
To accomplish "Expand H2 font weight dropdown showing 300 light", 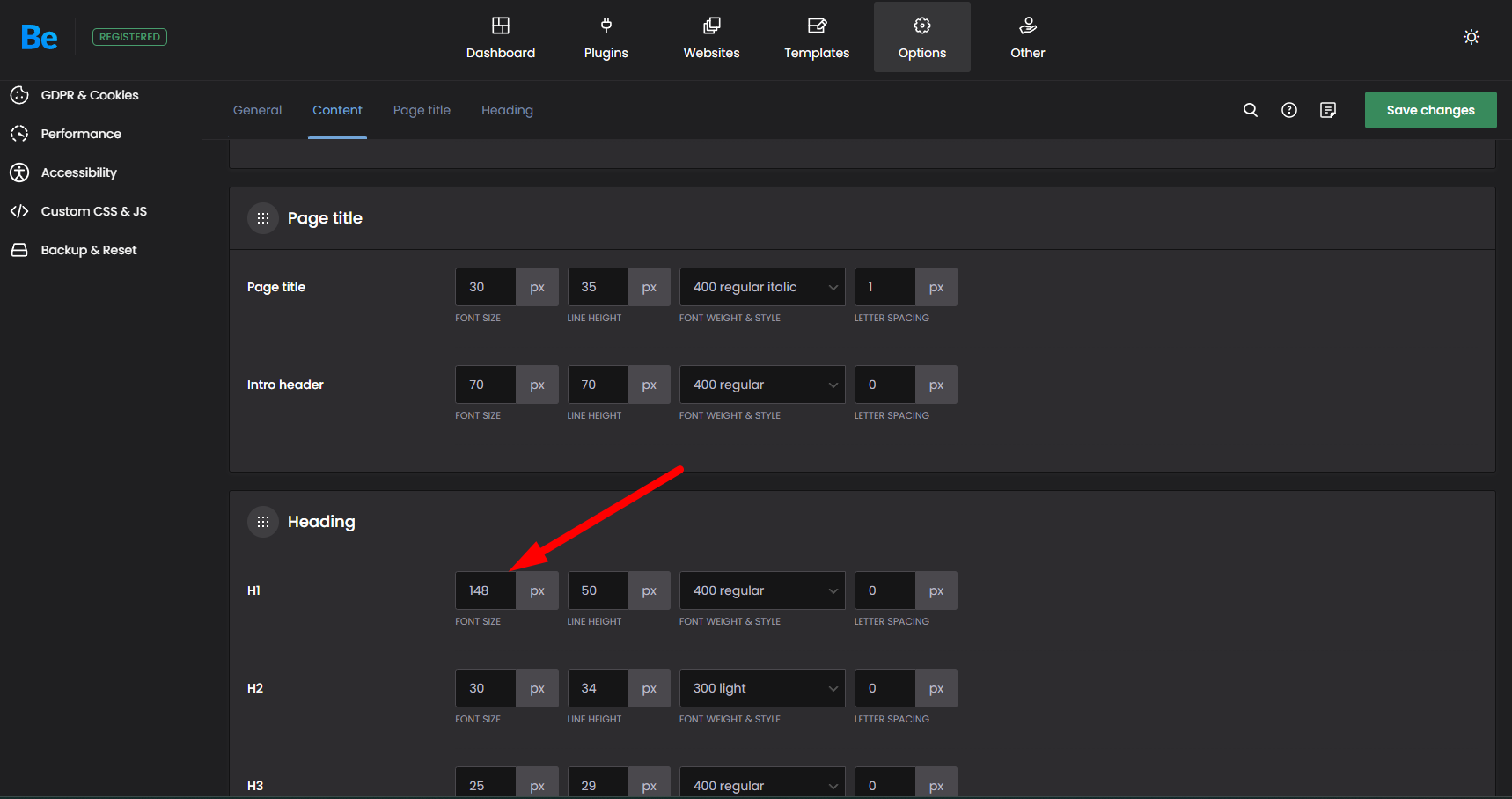I will pos(761,688).
